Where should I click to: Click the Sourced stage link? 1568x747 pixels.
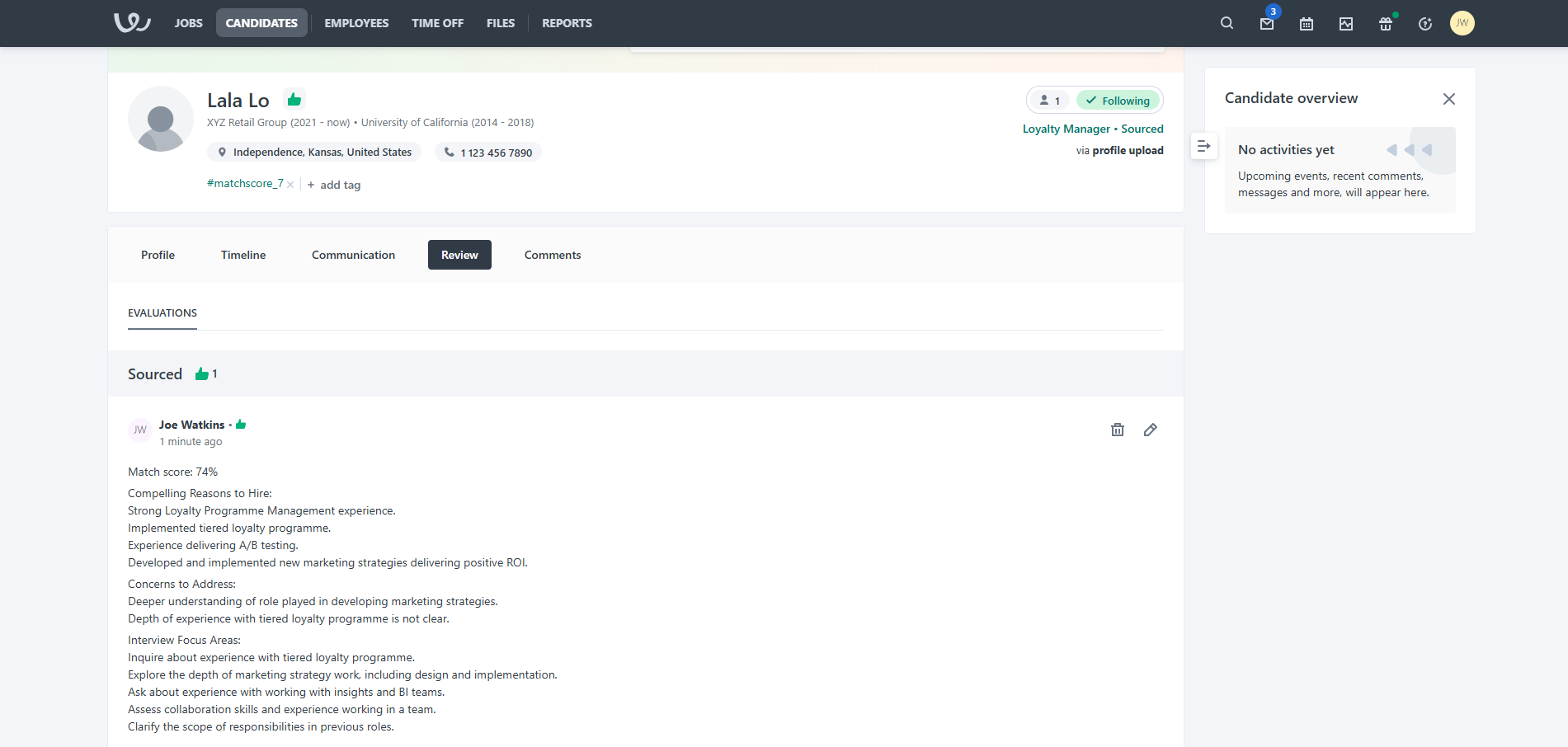coord(1142,129)
